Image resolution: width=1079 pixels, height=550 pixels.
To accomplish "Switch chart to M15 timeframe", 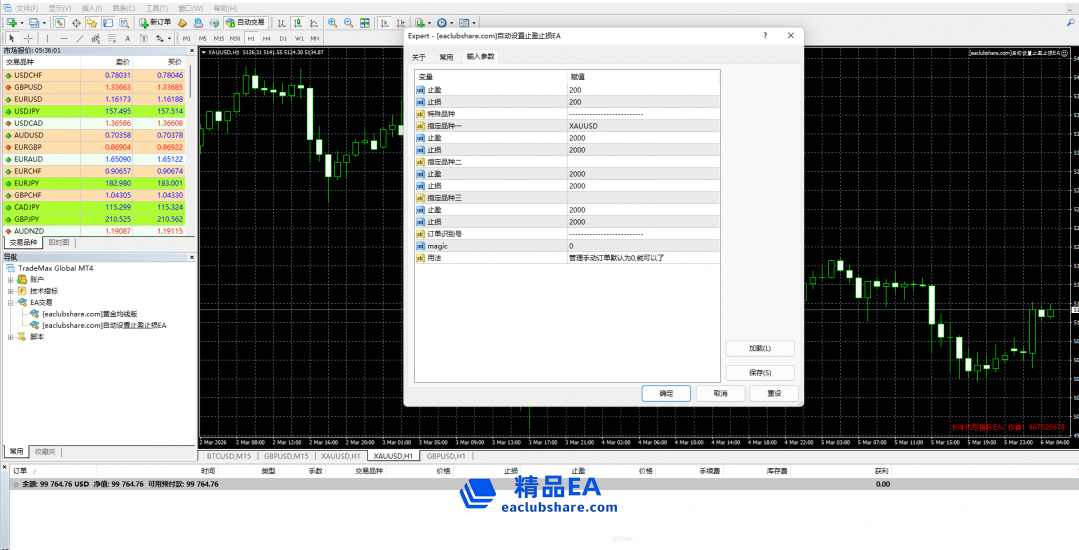I will click(x=218, y=39).
